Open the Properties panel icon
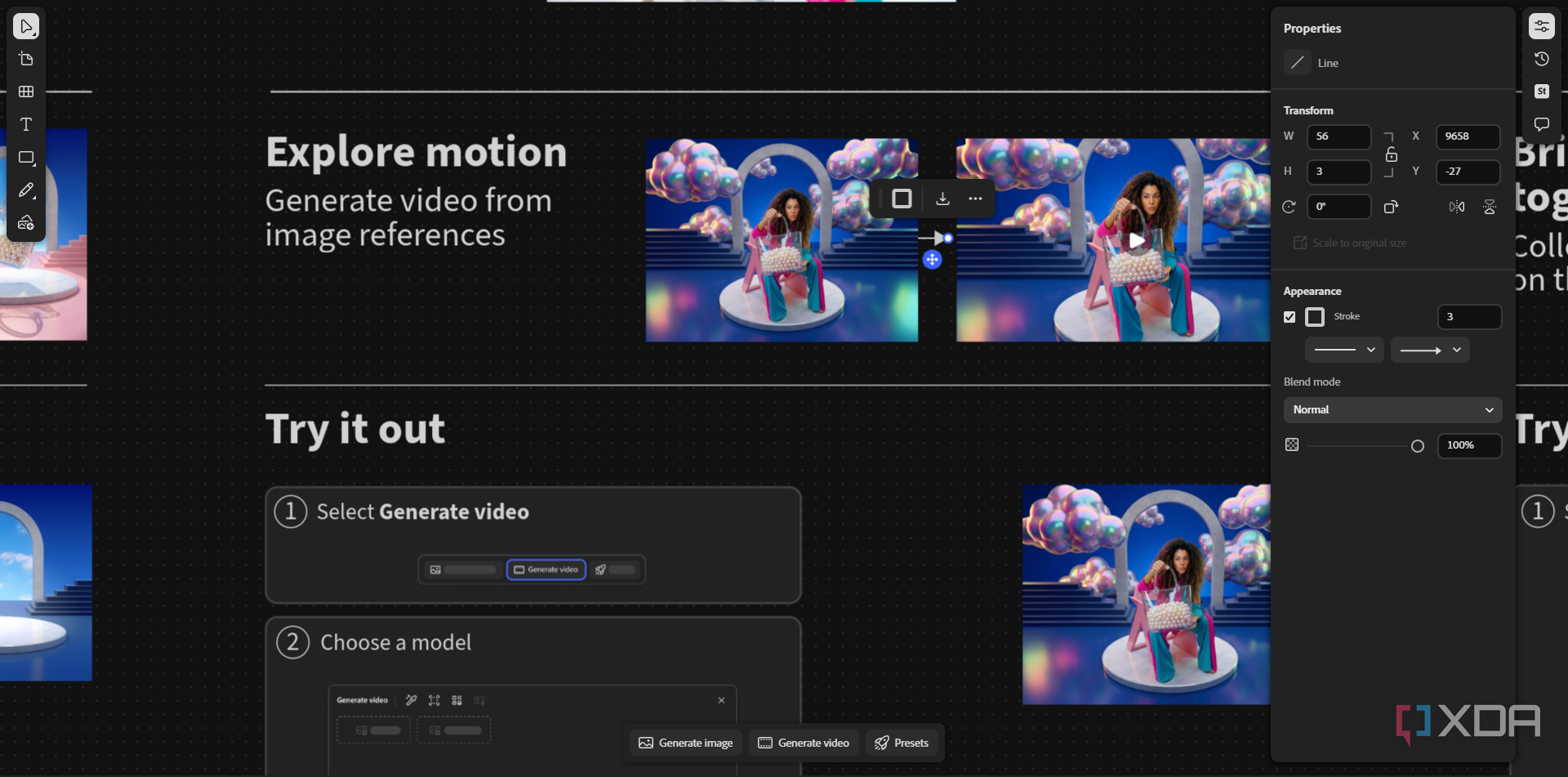Screen dimensions: 1568x777 coord(1542,26)
